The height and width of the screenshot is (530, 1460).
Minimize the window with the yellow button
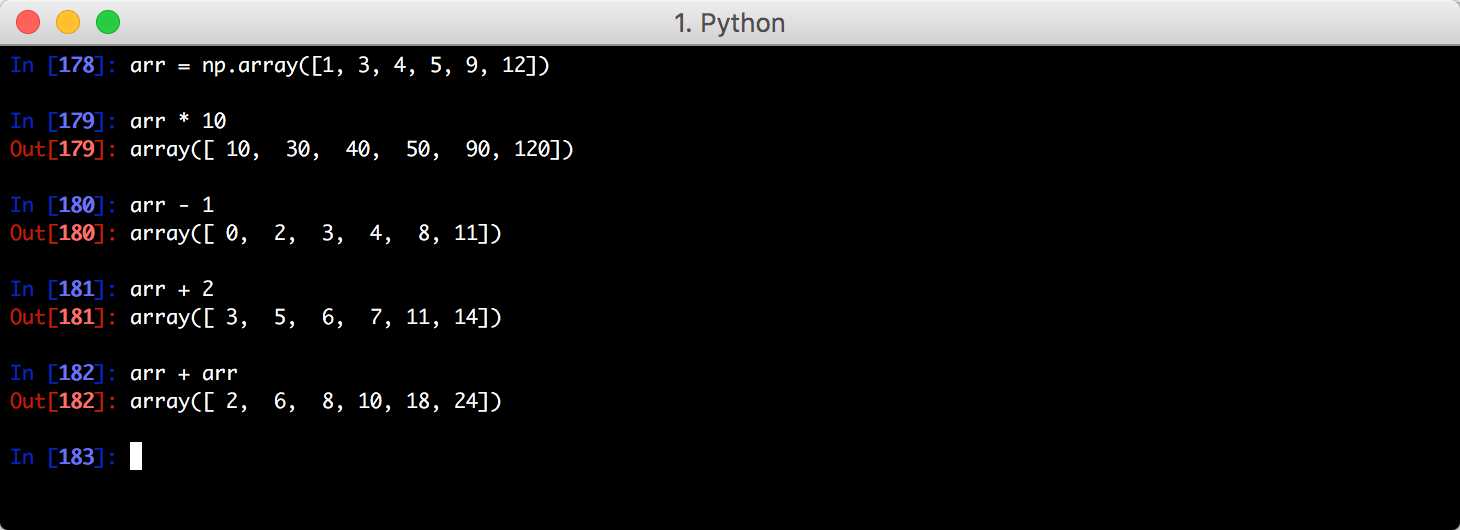68,21
